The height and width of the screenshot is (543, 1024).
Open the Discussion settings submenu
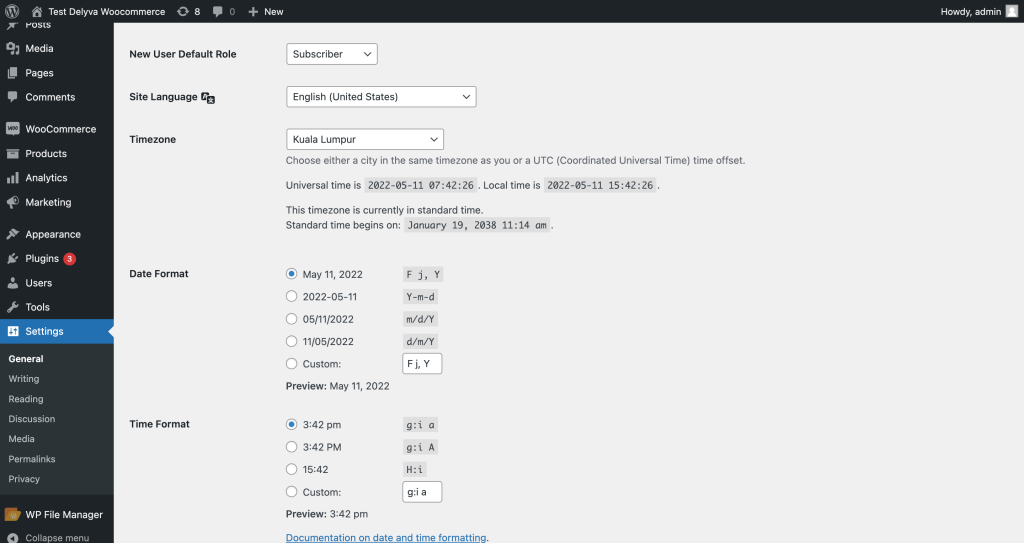tap(31, 419)
